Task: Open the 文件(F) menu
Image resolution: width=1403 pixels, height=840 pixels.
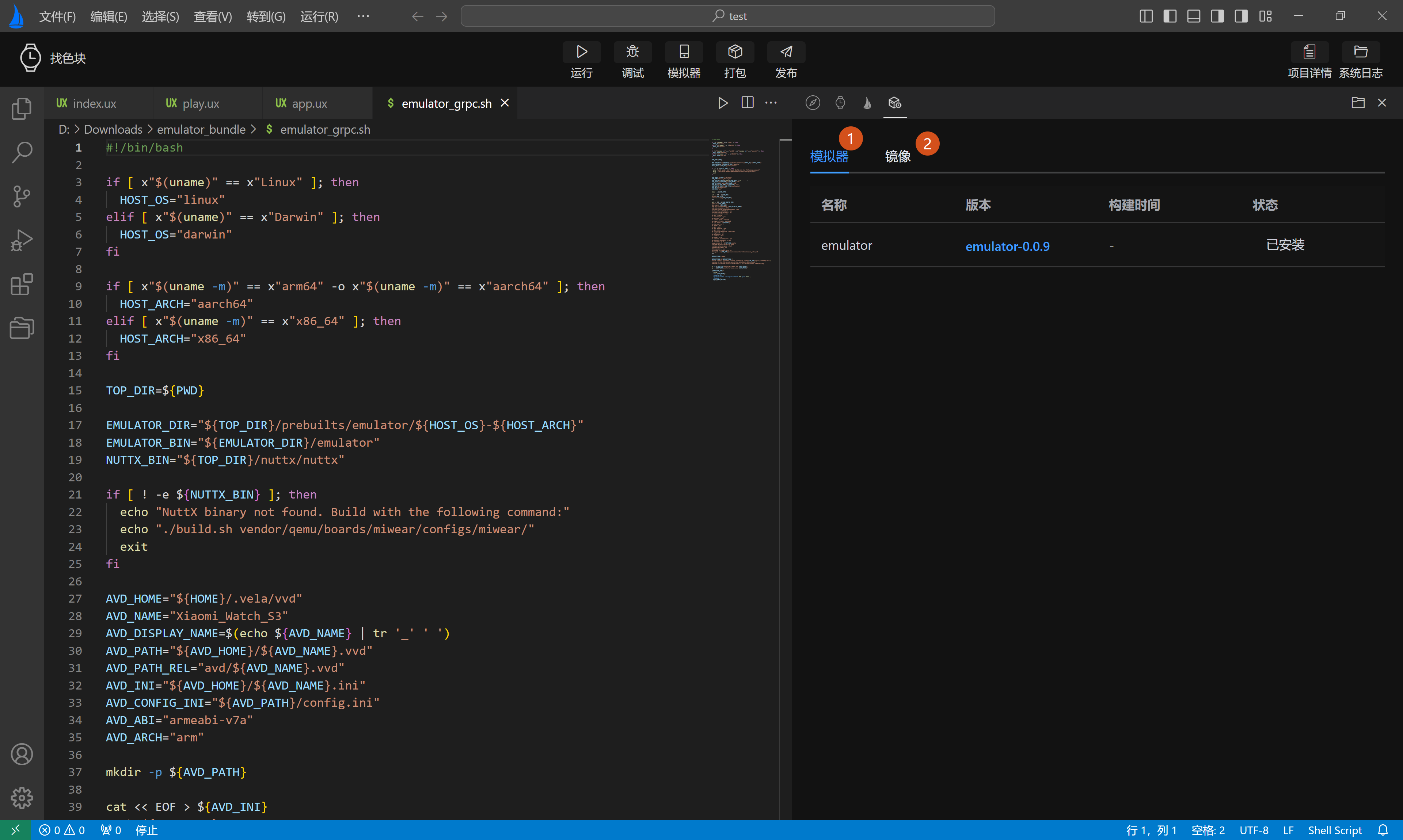Action: click(x=57, y=16)
